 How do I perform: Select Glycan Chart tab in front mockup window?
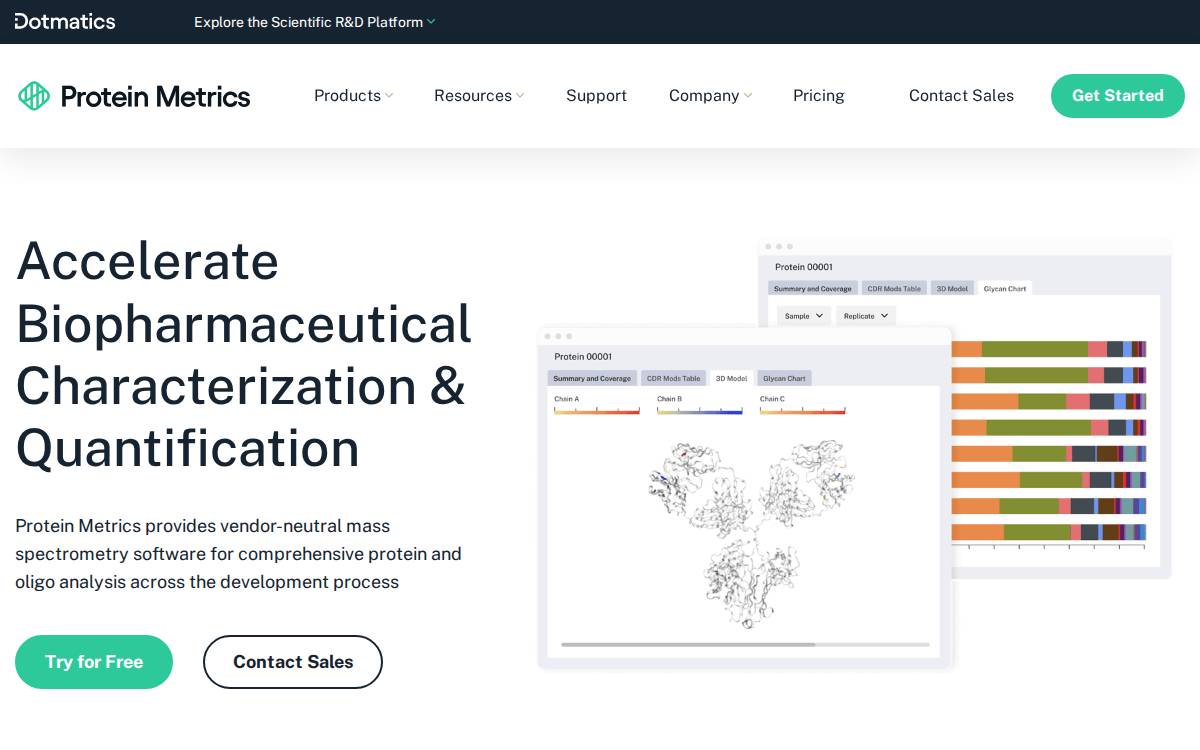click(x=784, y=379)
